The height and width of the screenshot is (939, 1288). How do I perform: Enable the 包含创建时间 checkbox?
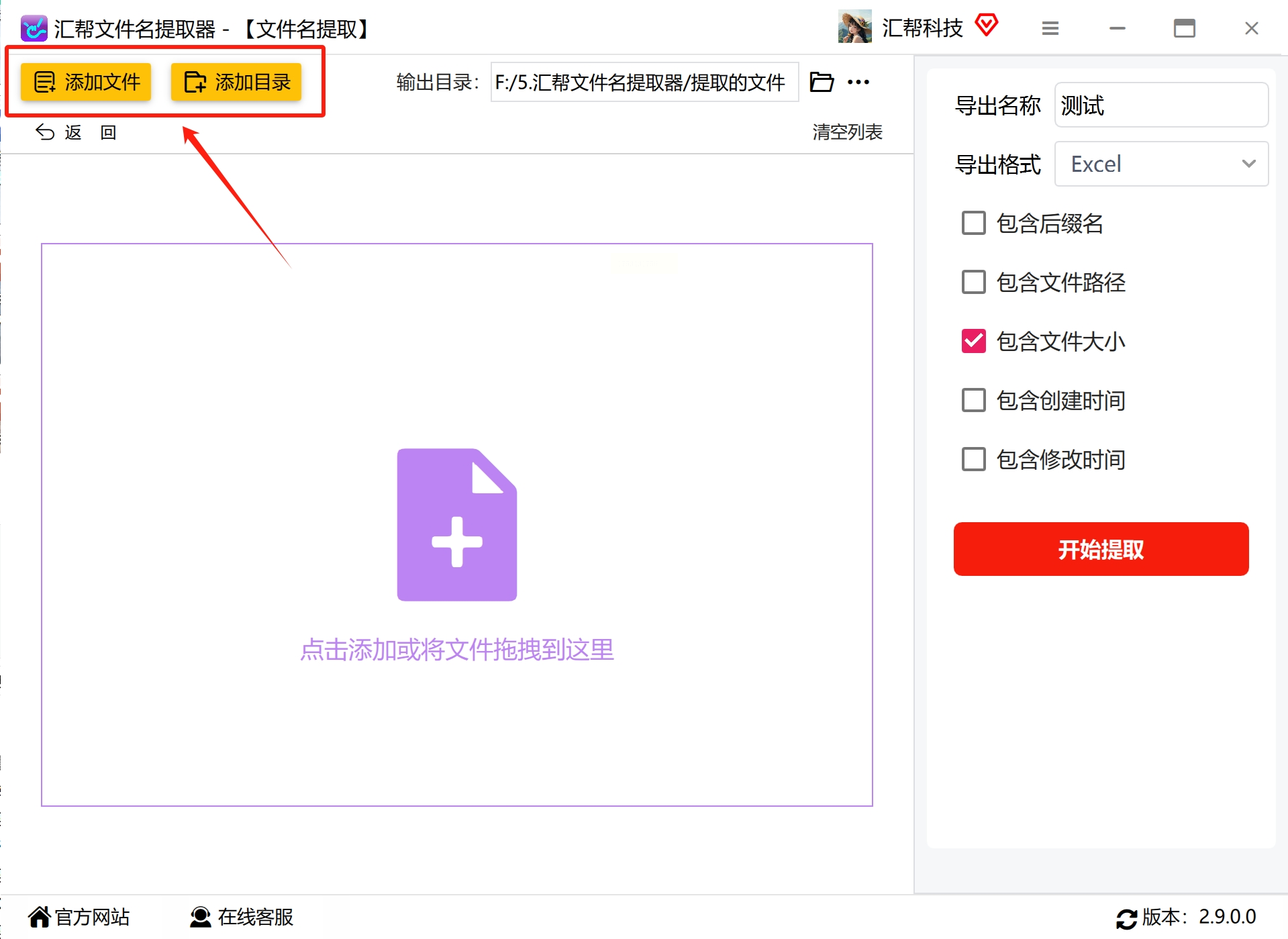tap(974, 400)
